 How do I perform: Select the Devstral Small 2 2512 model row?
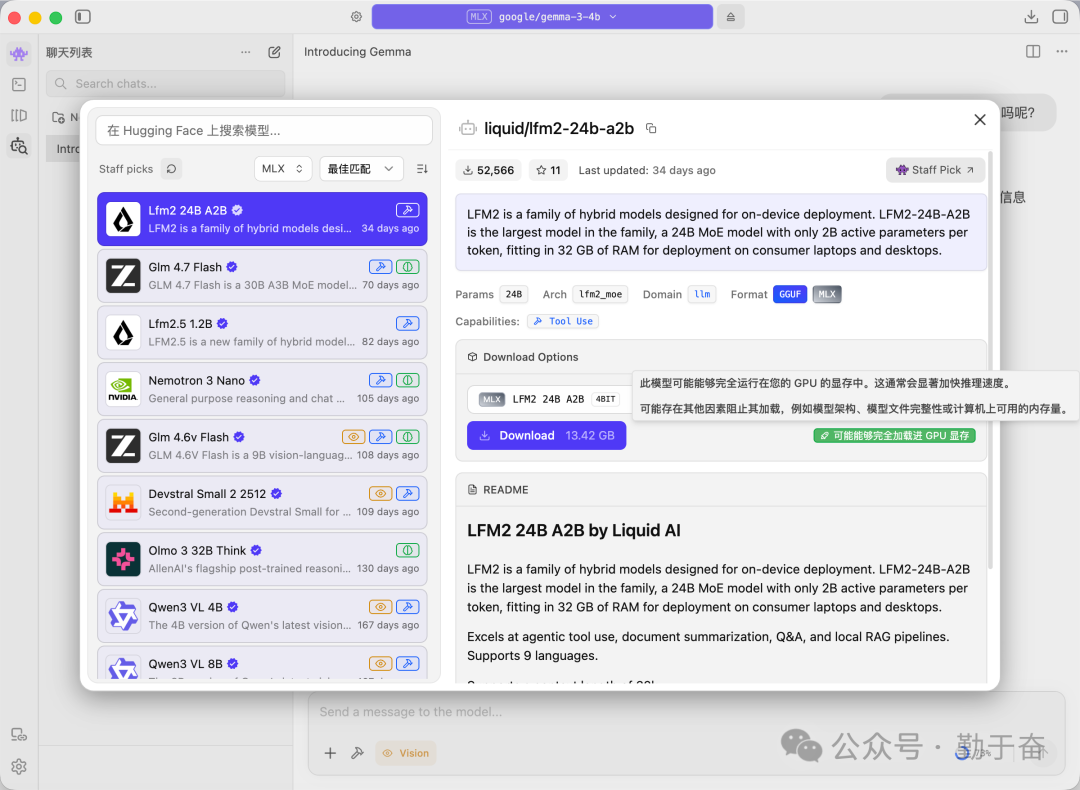pos(262,502)
